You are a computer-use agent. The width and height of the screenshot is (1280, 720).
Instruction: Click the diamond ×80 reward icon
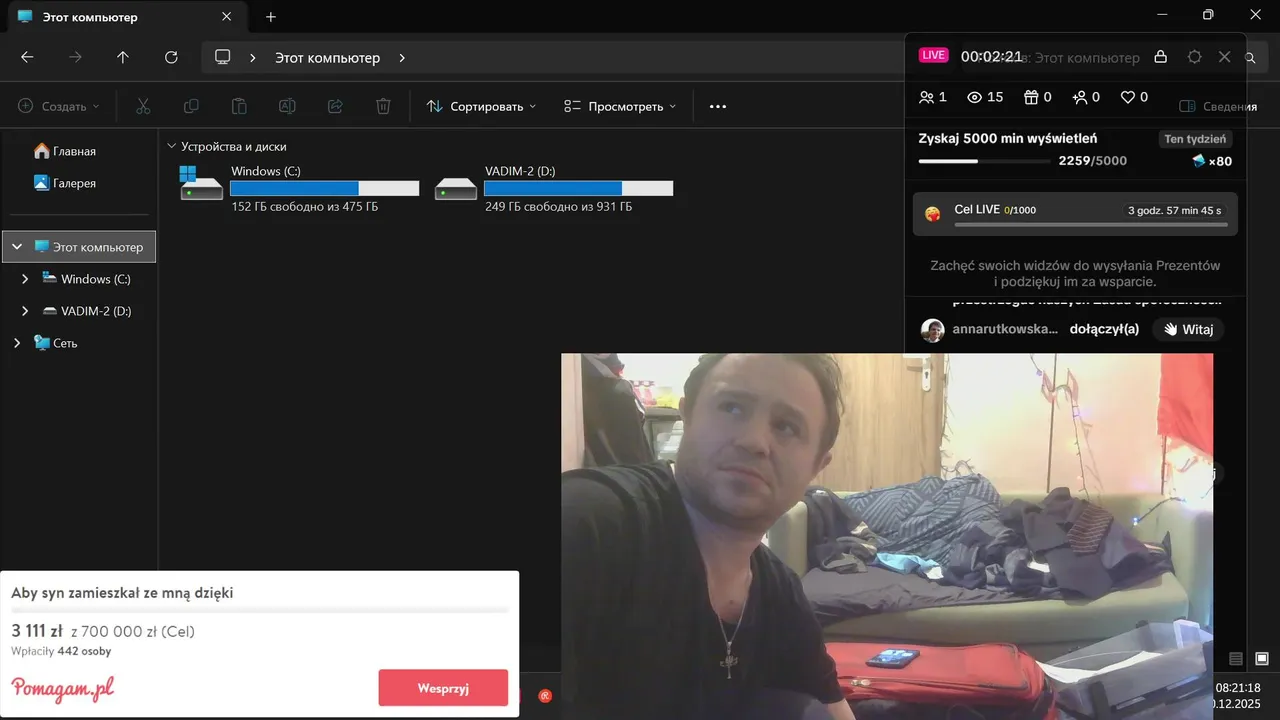click(1199, 161)
